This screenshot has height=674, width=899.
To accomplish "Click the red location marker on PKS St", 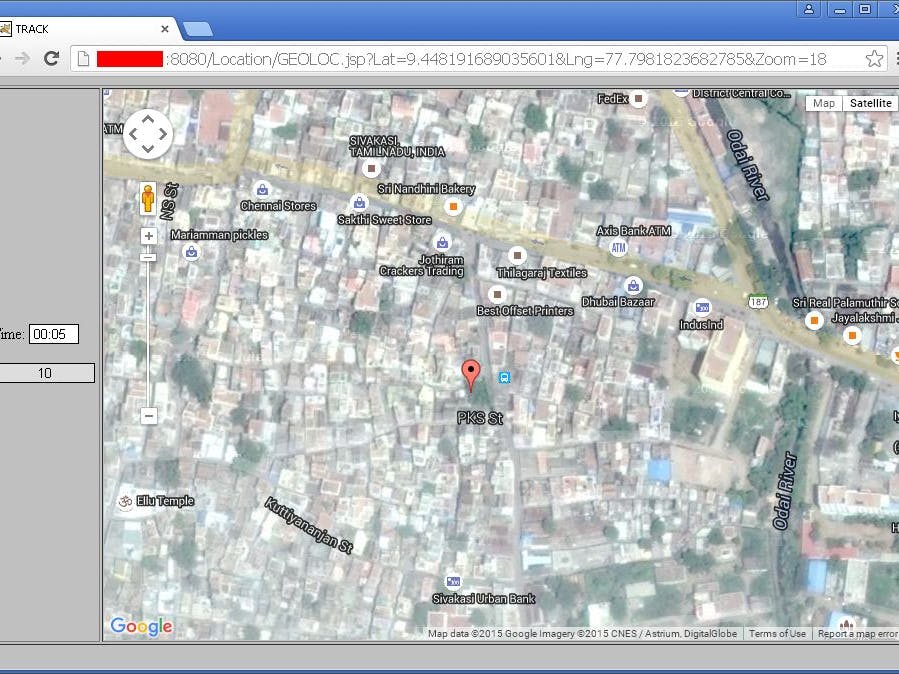I will click(x=472, y=370).
